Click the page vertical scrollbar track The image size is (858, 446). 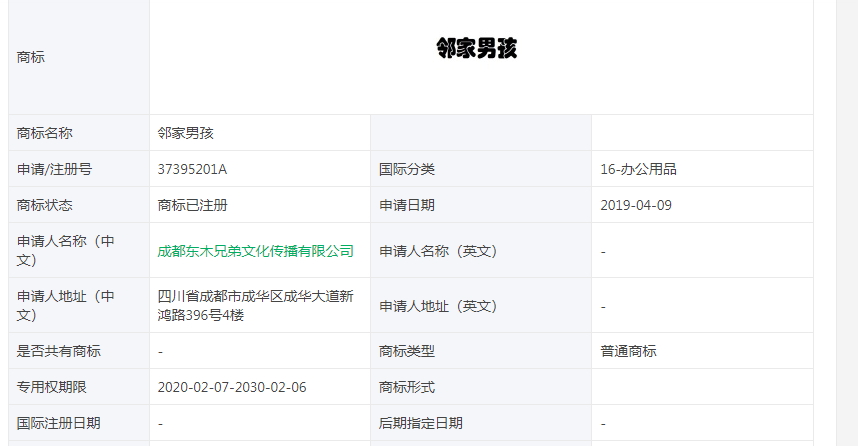tap(847, 223)
